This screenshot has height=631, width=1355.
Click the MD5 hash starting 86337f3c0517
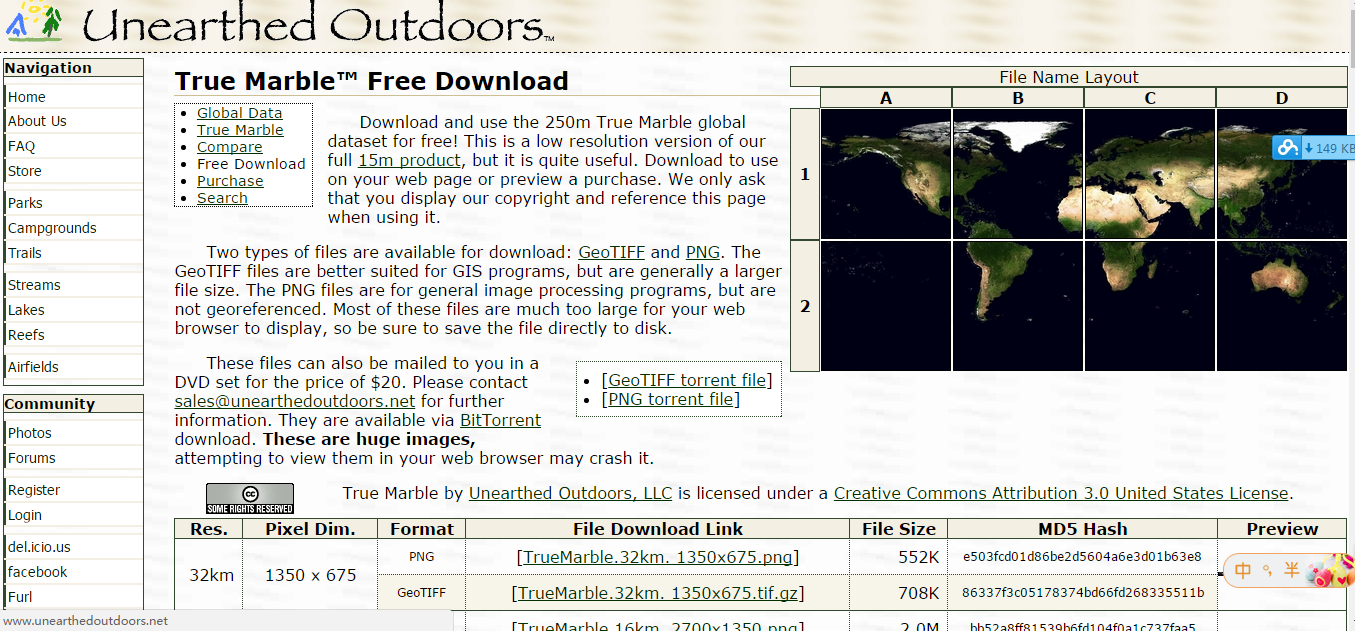coord(1082,592)
